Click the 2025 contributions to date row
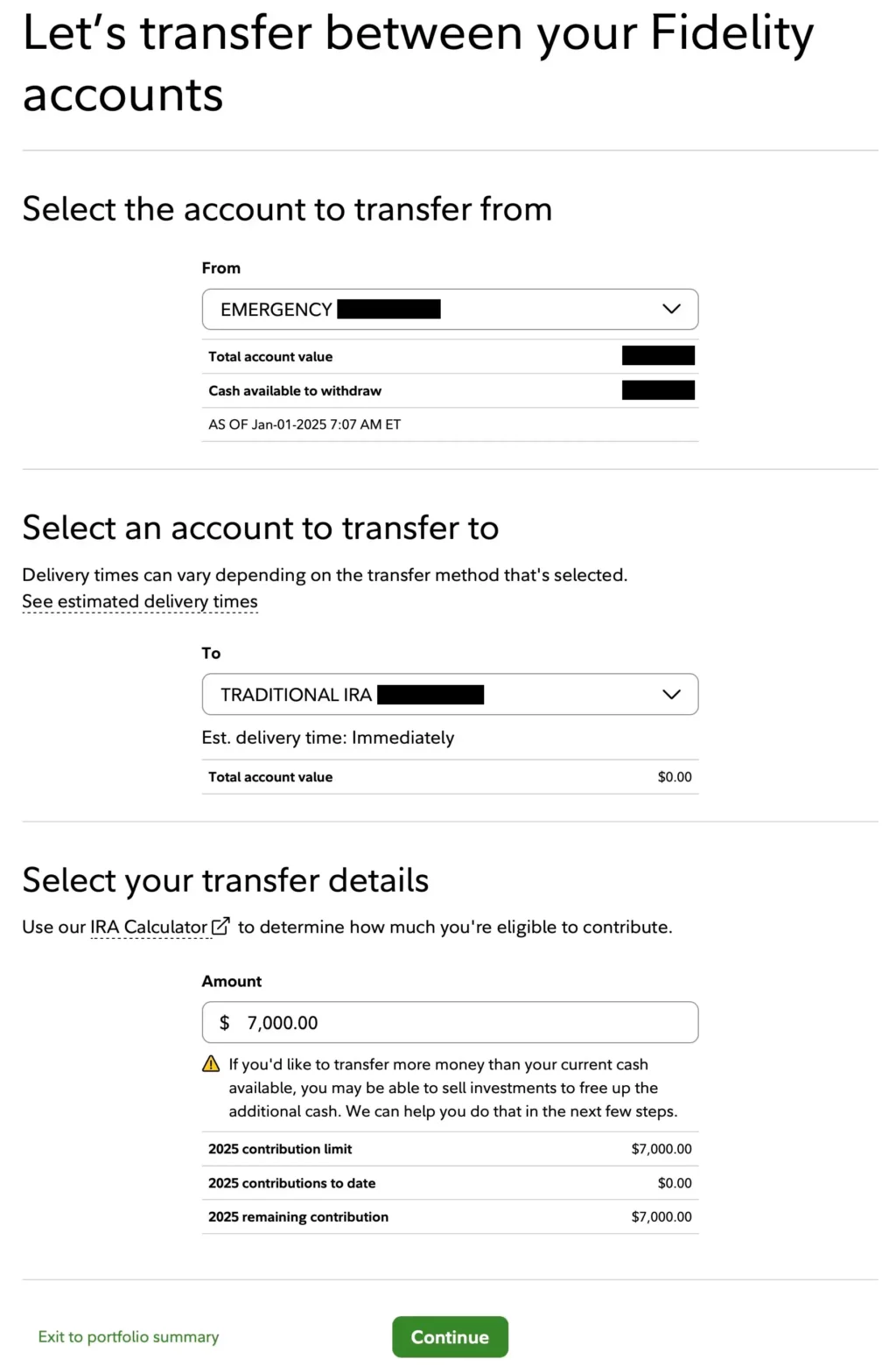The height and width of the screenshot is (1366, 896). pos(291,1182)
